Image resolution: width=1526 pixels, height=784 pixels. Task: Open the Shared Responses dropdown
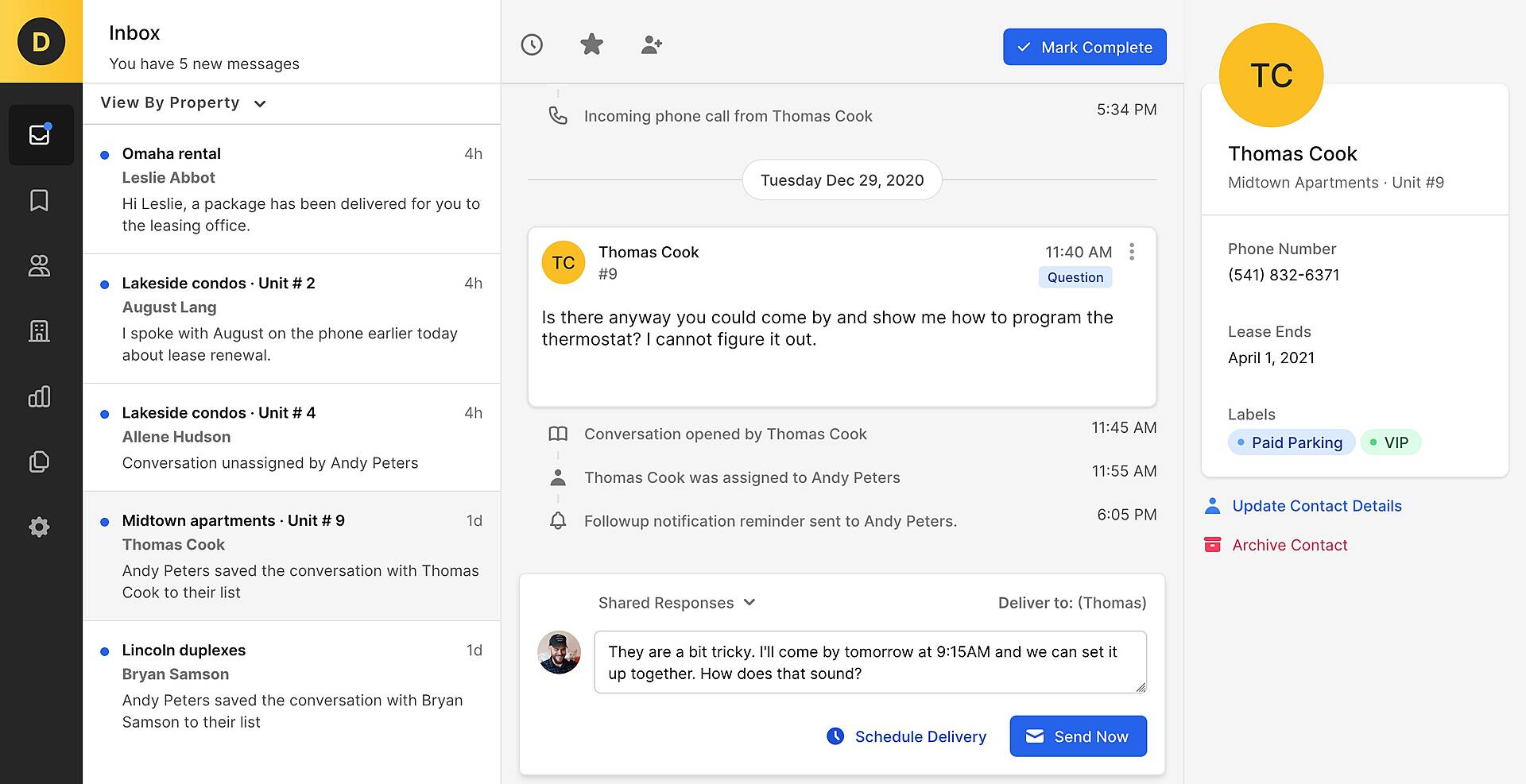coord(676,603)
